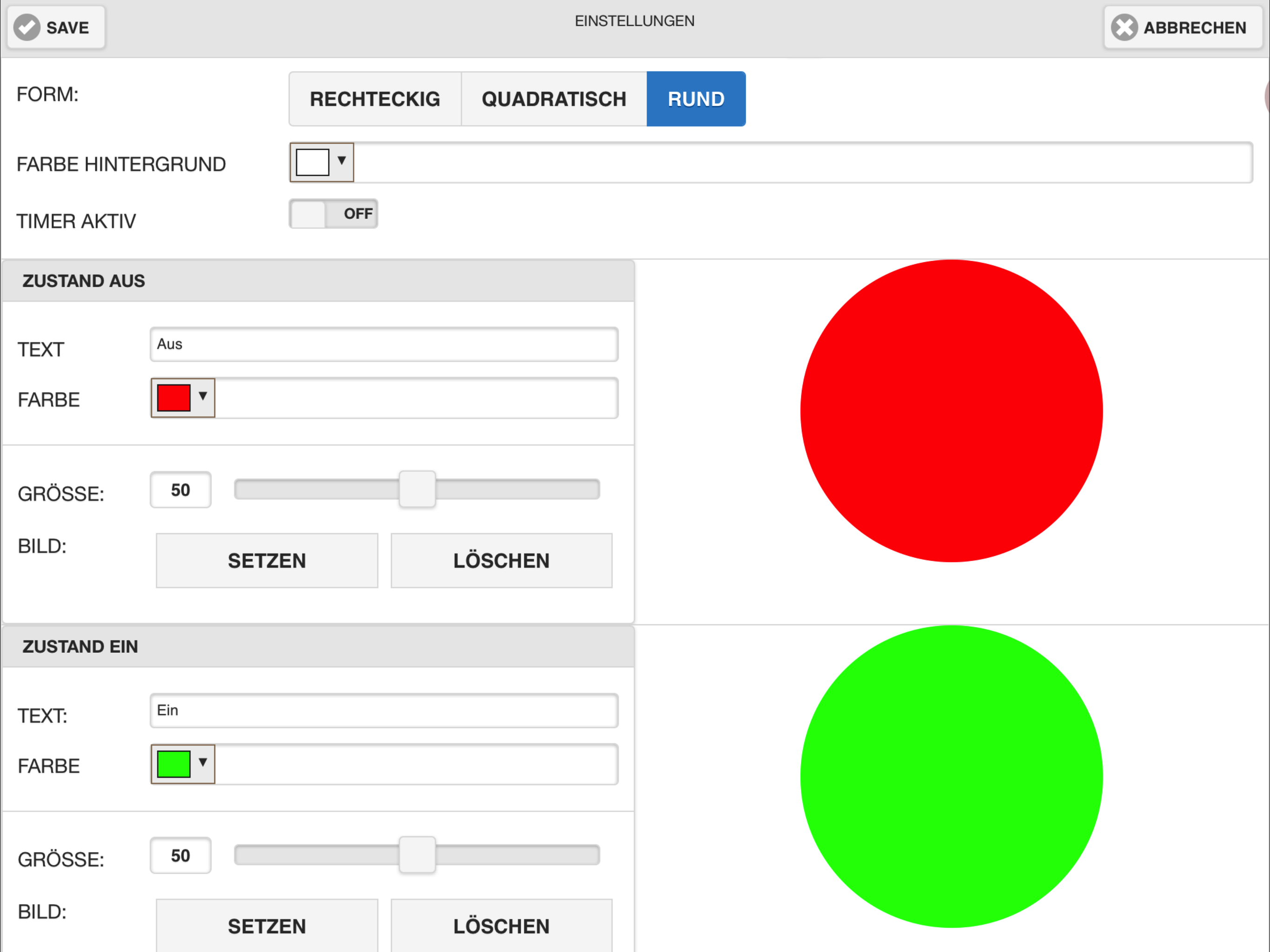
Task: Click the Zustand Ein Grösse slider handle
Action: point(417,855)
